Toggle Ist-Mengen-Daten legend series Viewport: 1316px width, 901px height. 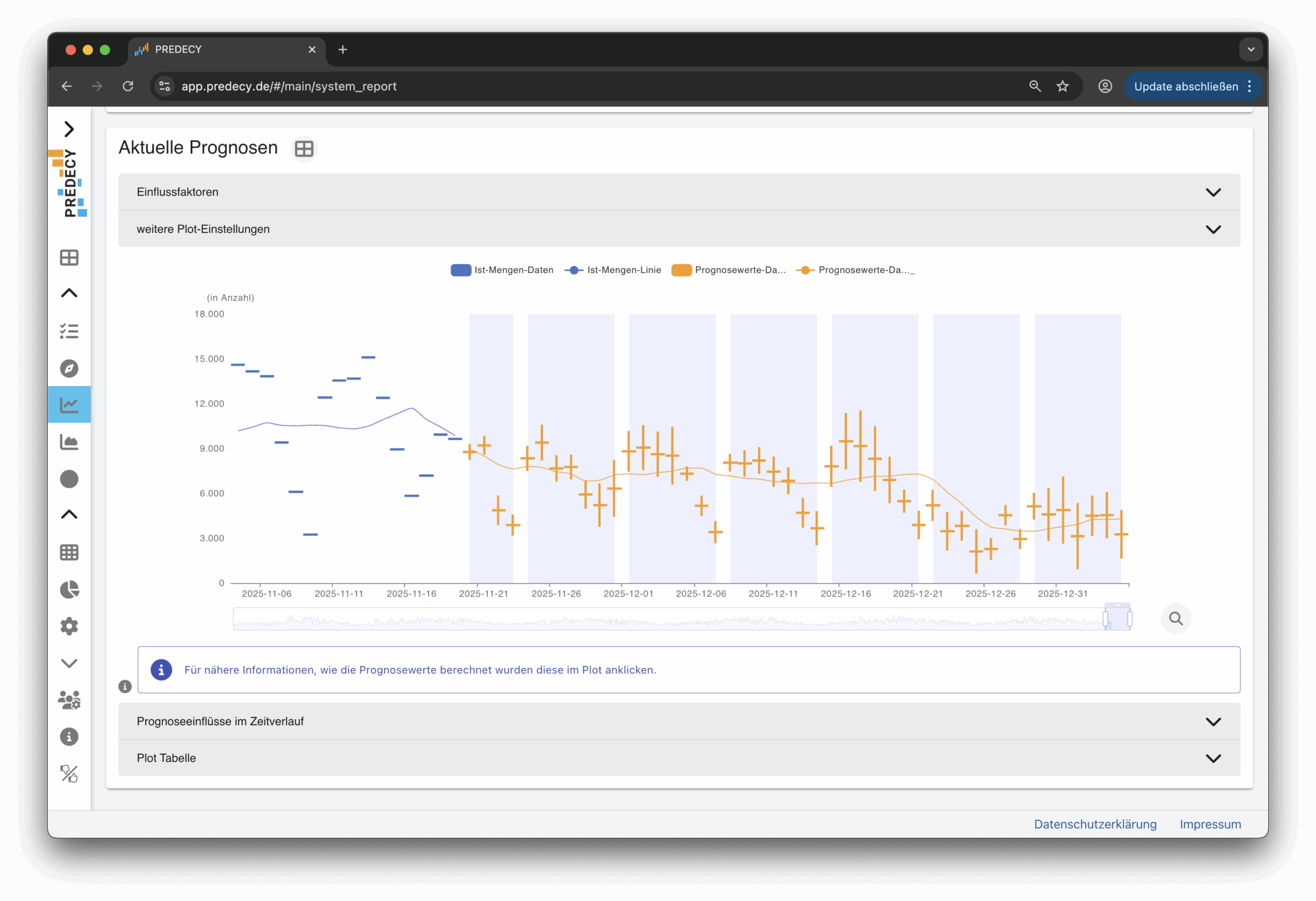click(502, 271)
